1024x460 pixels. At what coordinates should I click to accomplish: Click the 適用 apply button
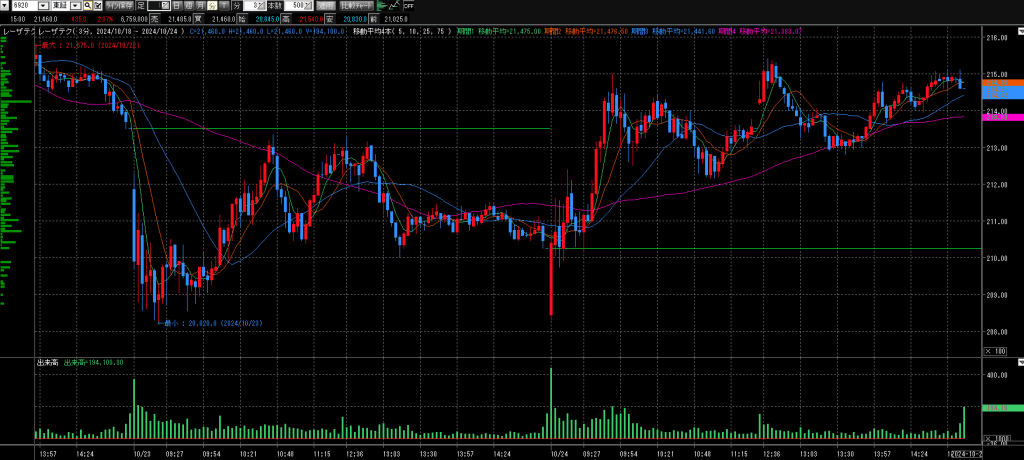326,6
